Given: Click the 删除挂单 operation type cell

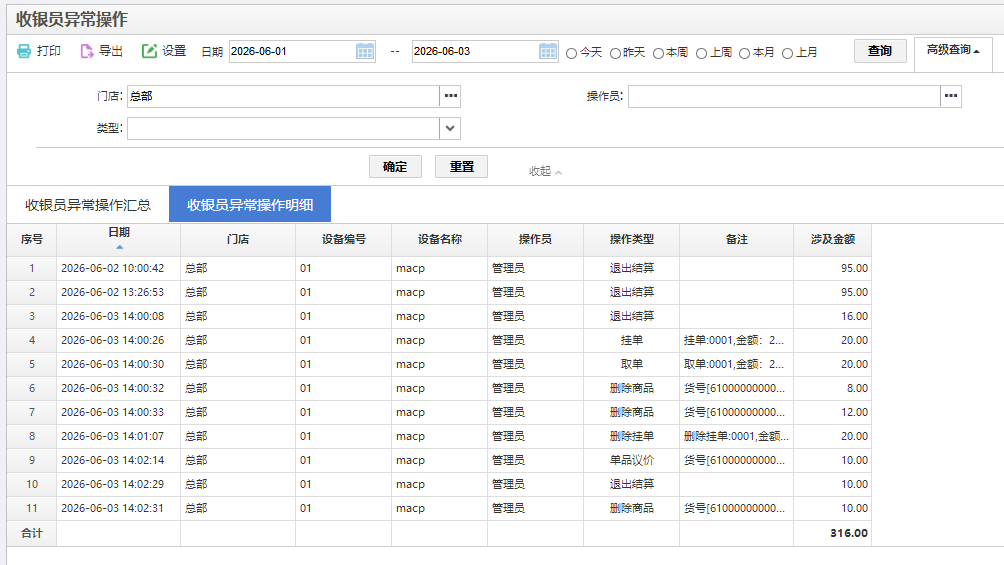Looking at the screenshot, I should [631, 436].
